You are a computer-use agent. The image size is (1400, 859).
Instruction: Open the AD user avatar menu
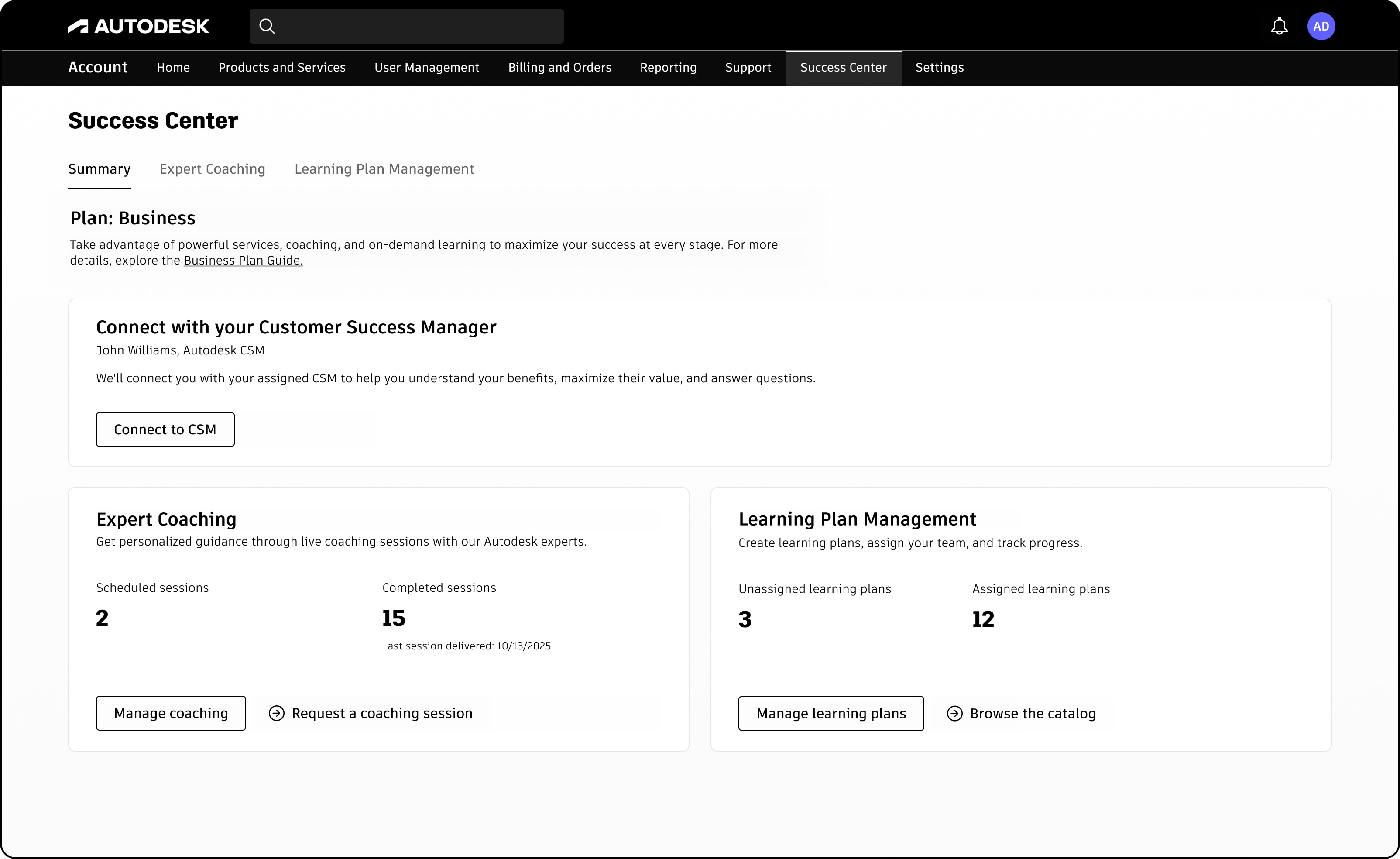1321,26
